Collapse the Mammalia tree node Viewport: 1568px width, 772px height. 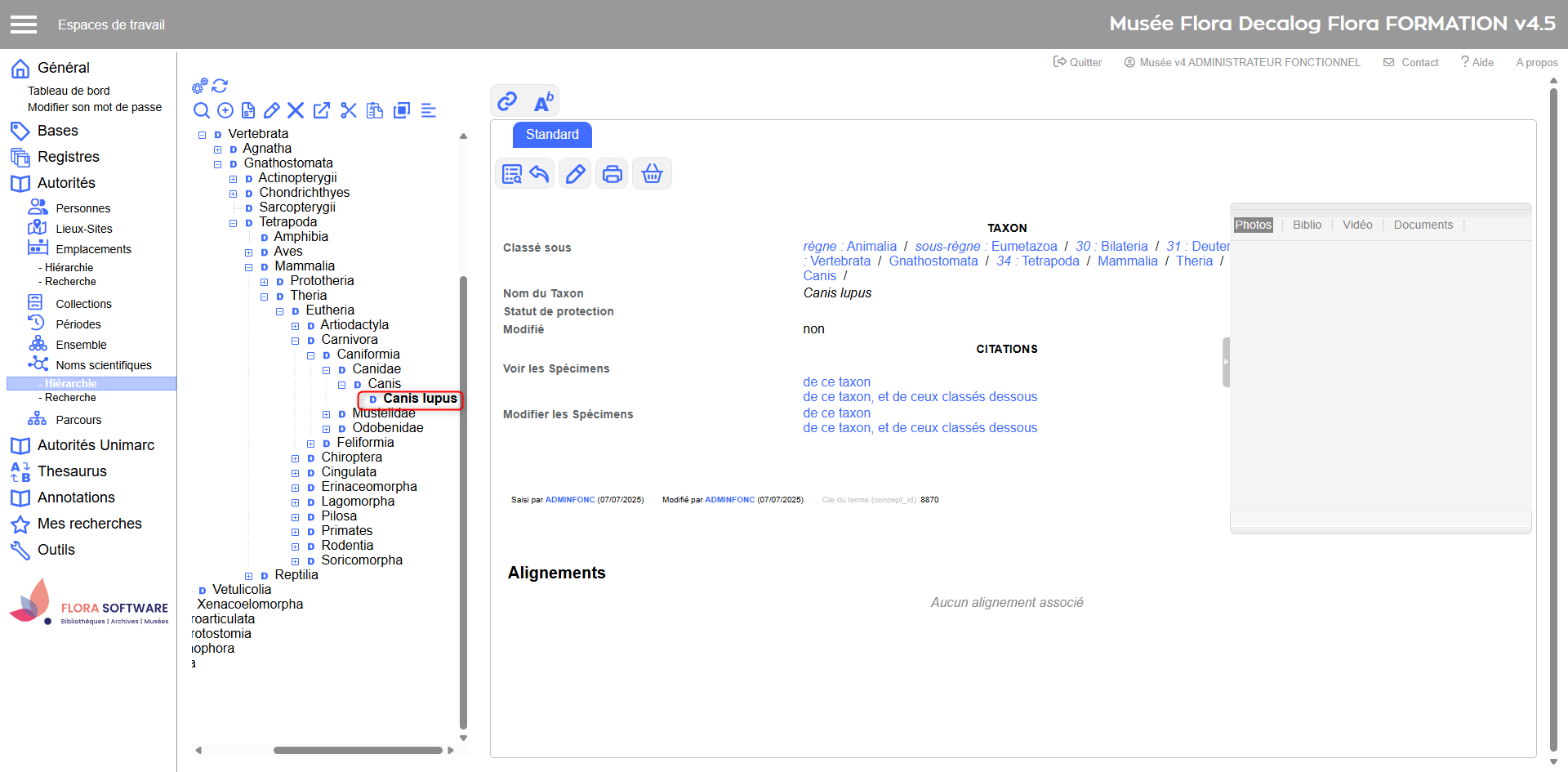tap(249, 267)
